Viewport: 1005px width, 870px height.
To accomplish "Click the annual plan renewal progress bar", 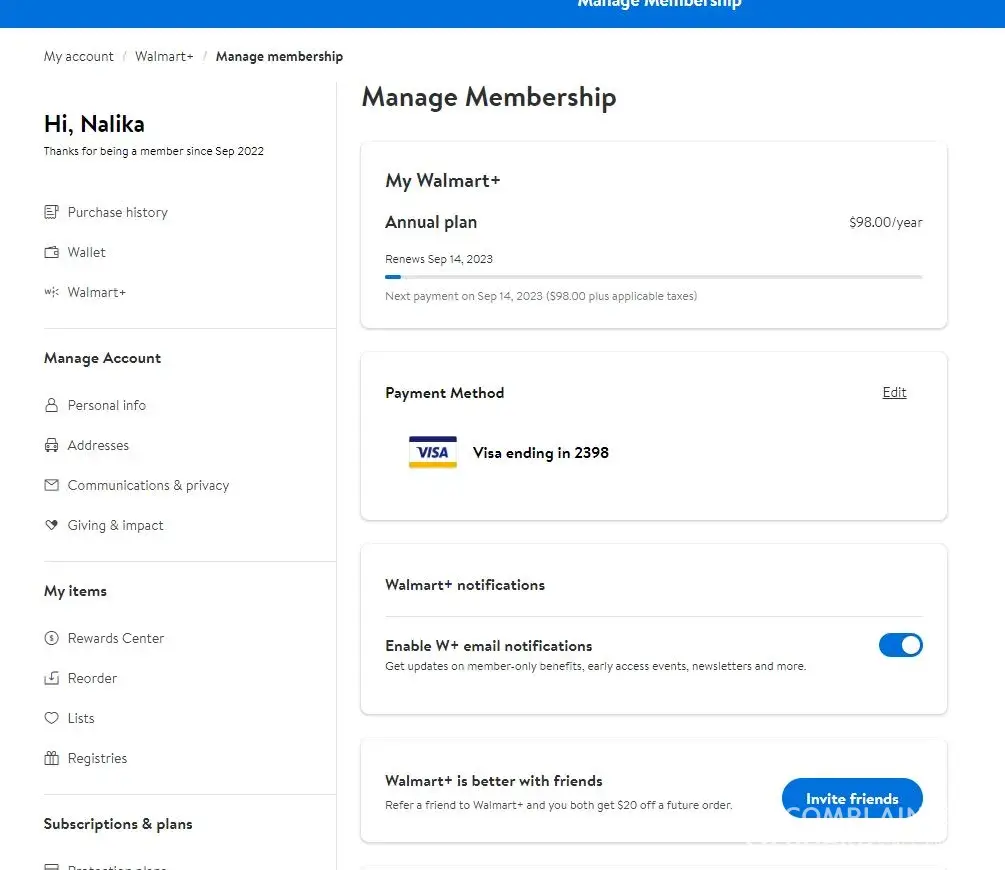I will pyautogui.click(x=653, y=277).
